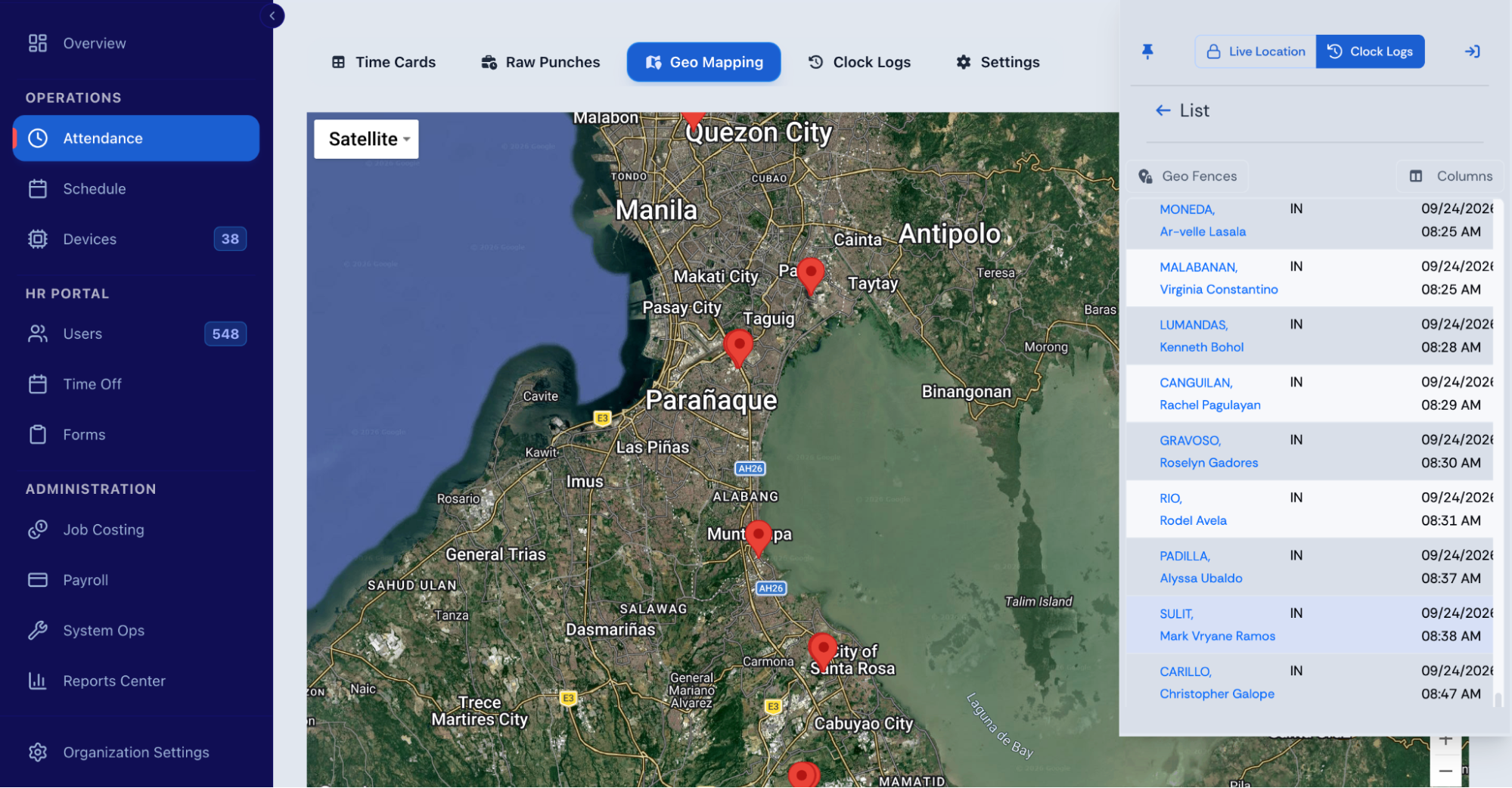This screenshot has height=788, width=1512.
Task: Open LUMANDAS, Kenneth Bohol log entry
Action: tap(1309, 336)
